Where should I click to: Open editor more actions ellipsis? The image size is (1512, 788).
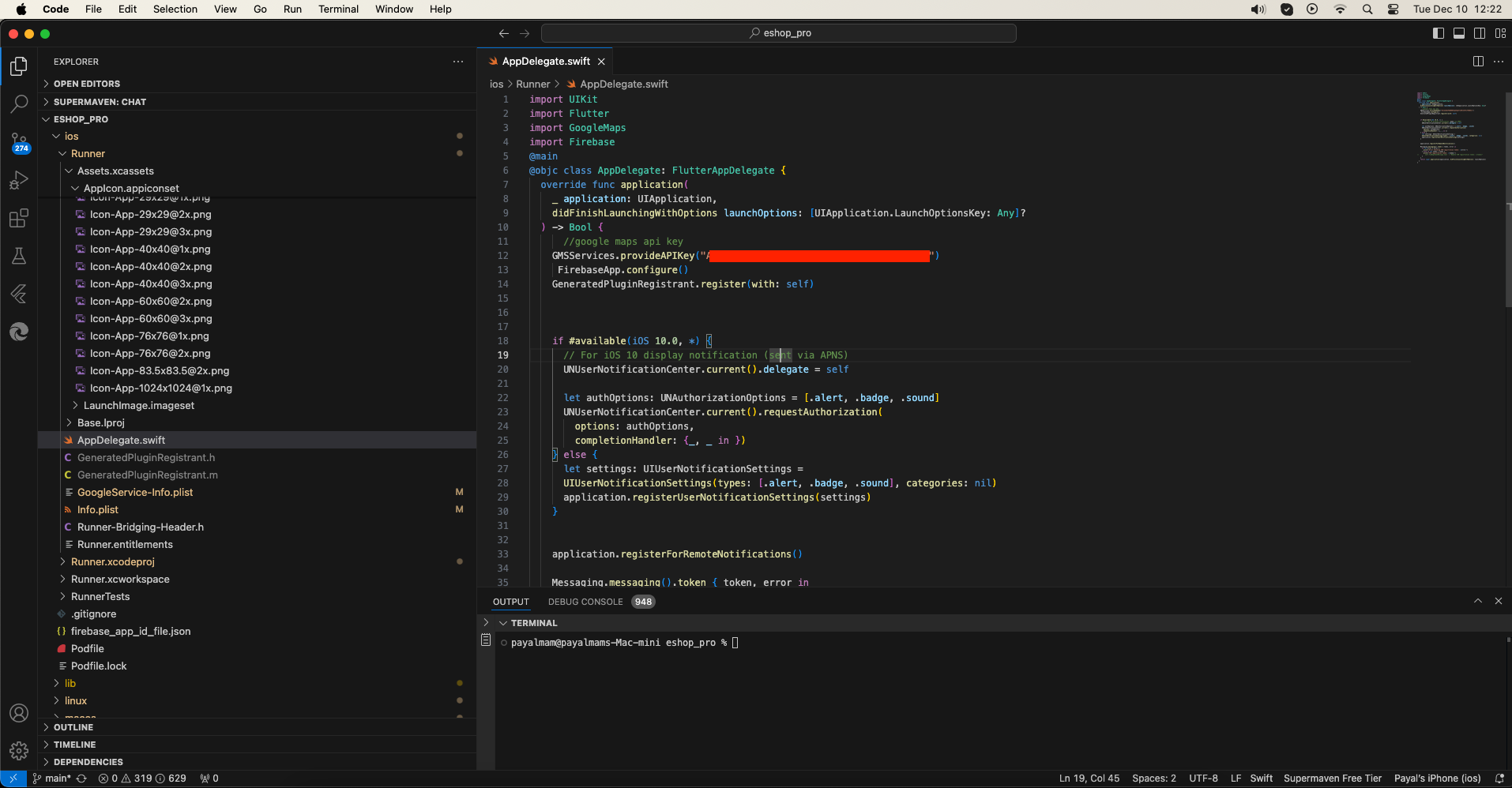[1499, 62]
